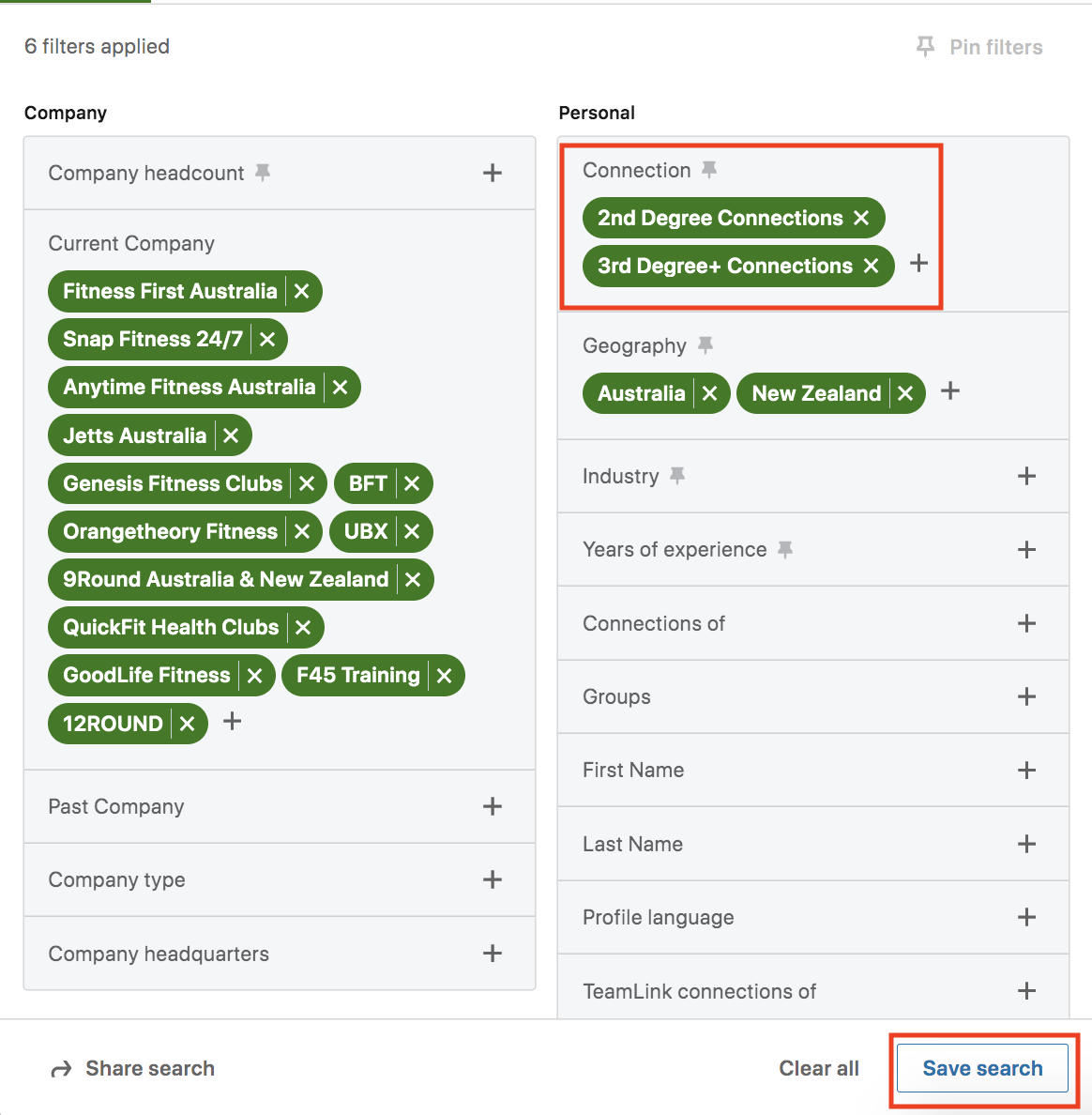
Task: Pin the Years of experience filter
Action: coord(785,549)
